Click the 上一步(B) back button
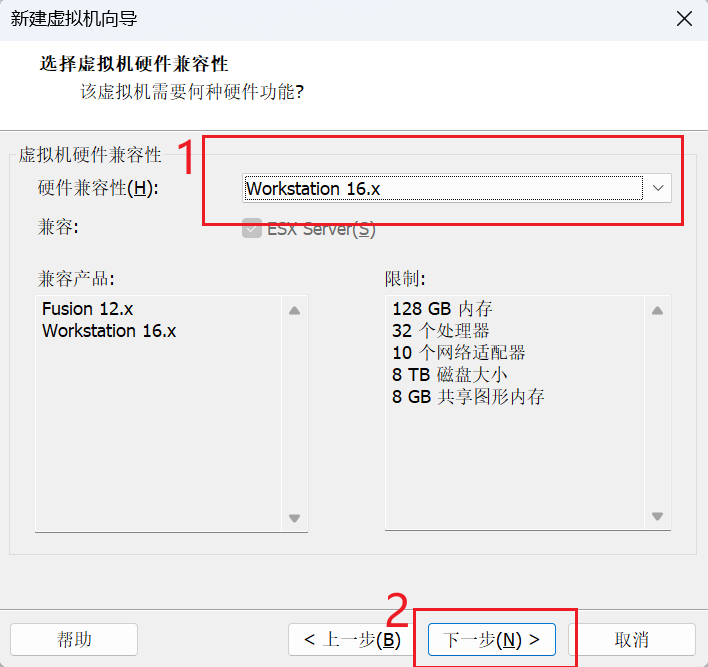The width and height of the screenshot is (708, 667). (x=352, y=639)
